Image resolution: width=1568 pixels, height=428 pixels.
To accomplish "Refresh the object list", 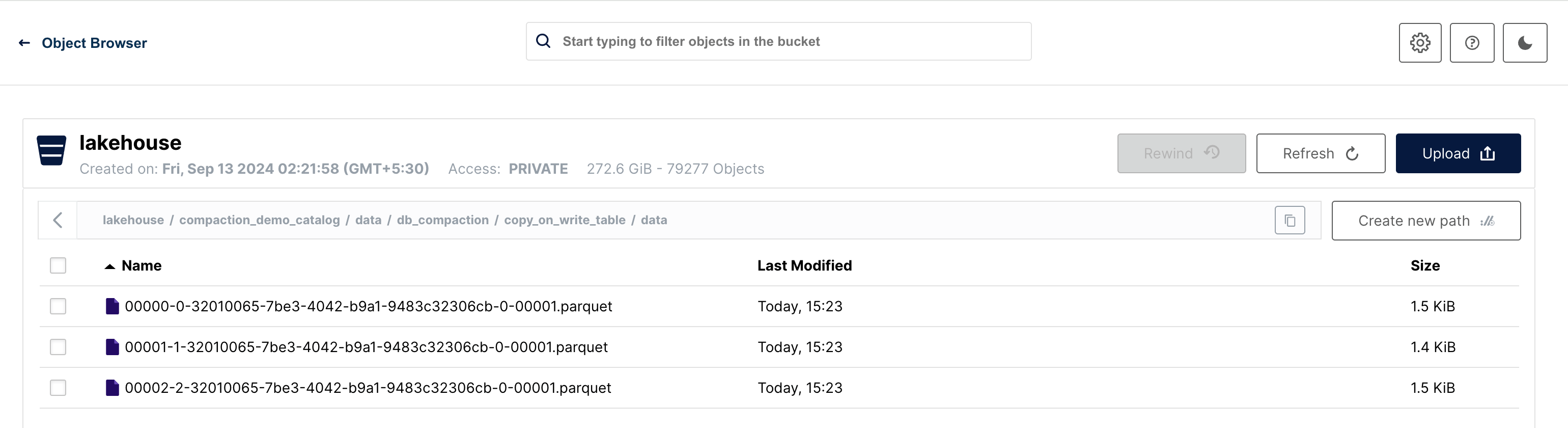I will coord(1320,153).
